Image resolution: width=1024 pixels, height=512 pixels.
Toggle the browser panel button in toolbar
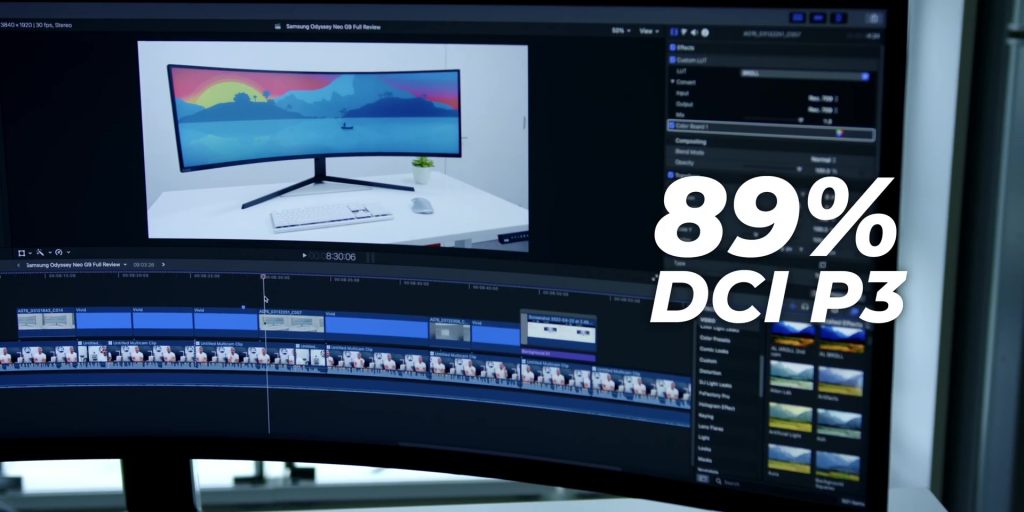click(x=797, y=18)
